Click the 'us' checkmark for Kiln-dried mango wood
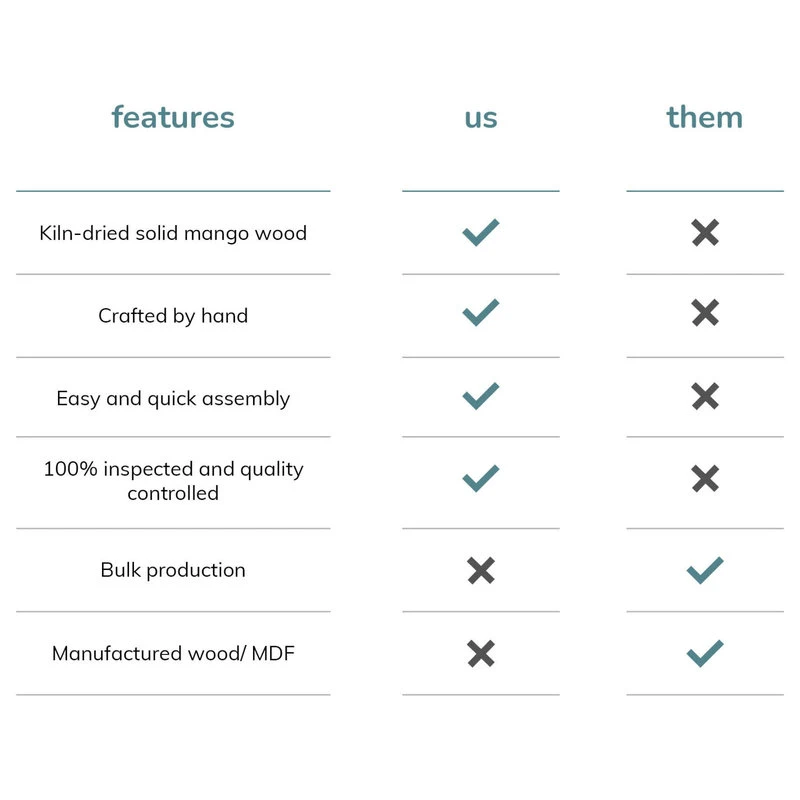This screenshot has width=800, height=800. click(481, 233)
